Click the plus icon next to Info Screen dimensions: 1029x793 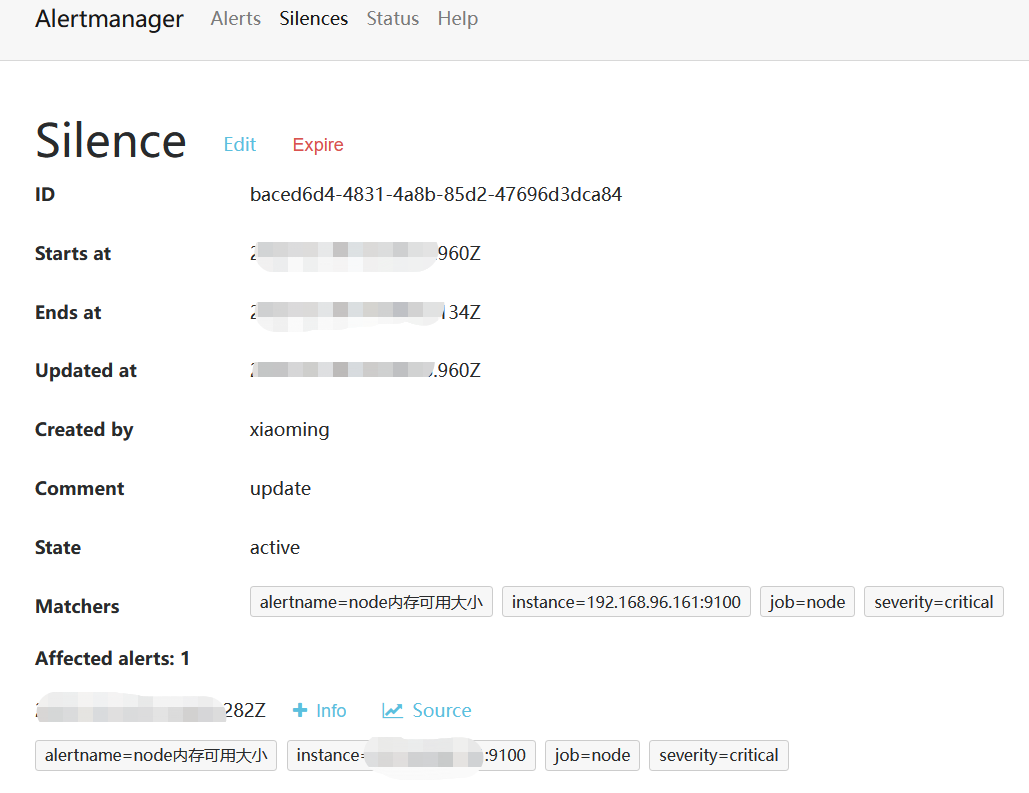click(x=300, y=710)
